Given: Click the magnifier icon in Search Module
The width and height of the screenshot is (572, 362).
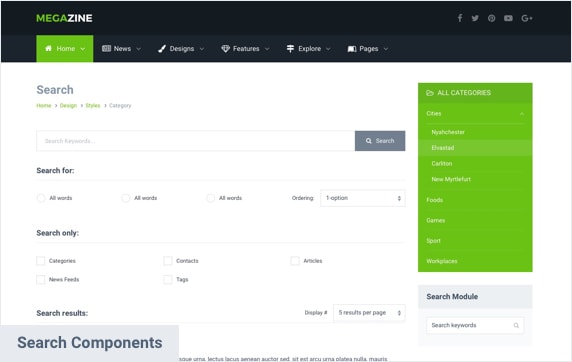Looking at the screenshot, I should pos(516,326).
